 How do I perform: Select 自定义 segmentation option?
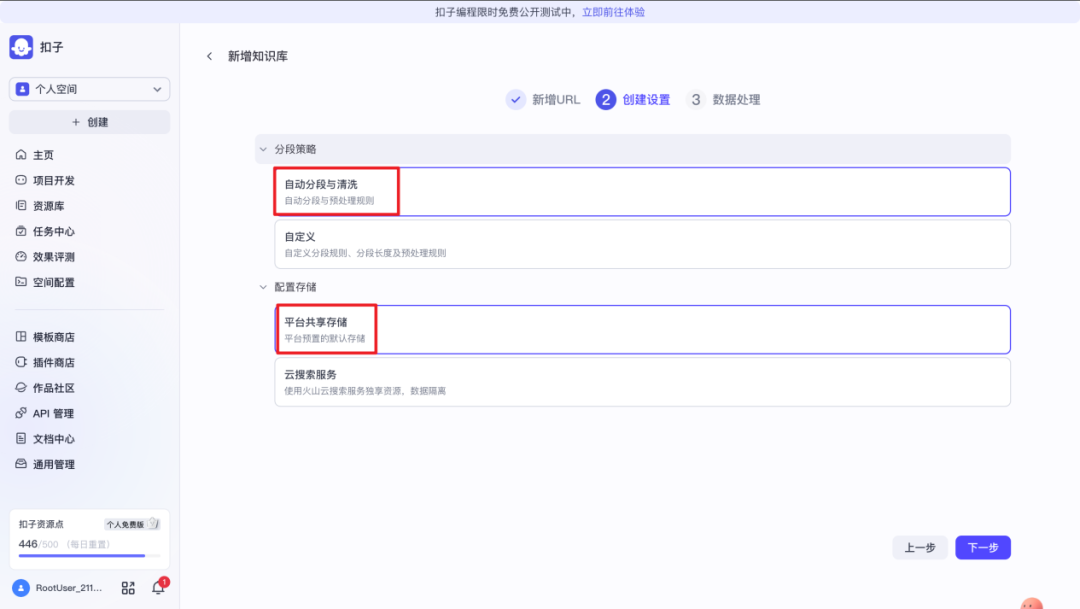click(642, 244)
